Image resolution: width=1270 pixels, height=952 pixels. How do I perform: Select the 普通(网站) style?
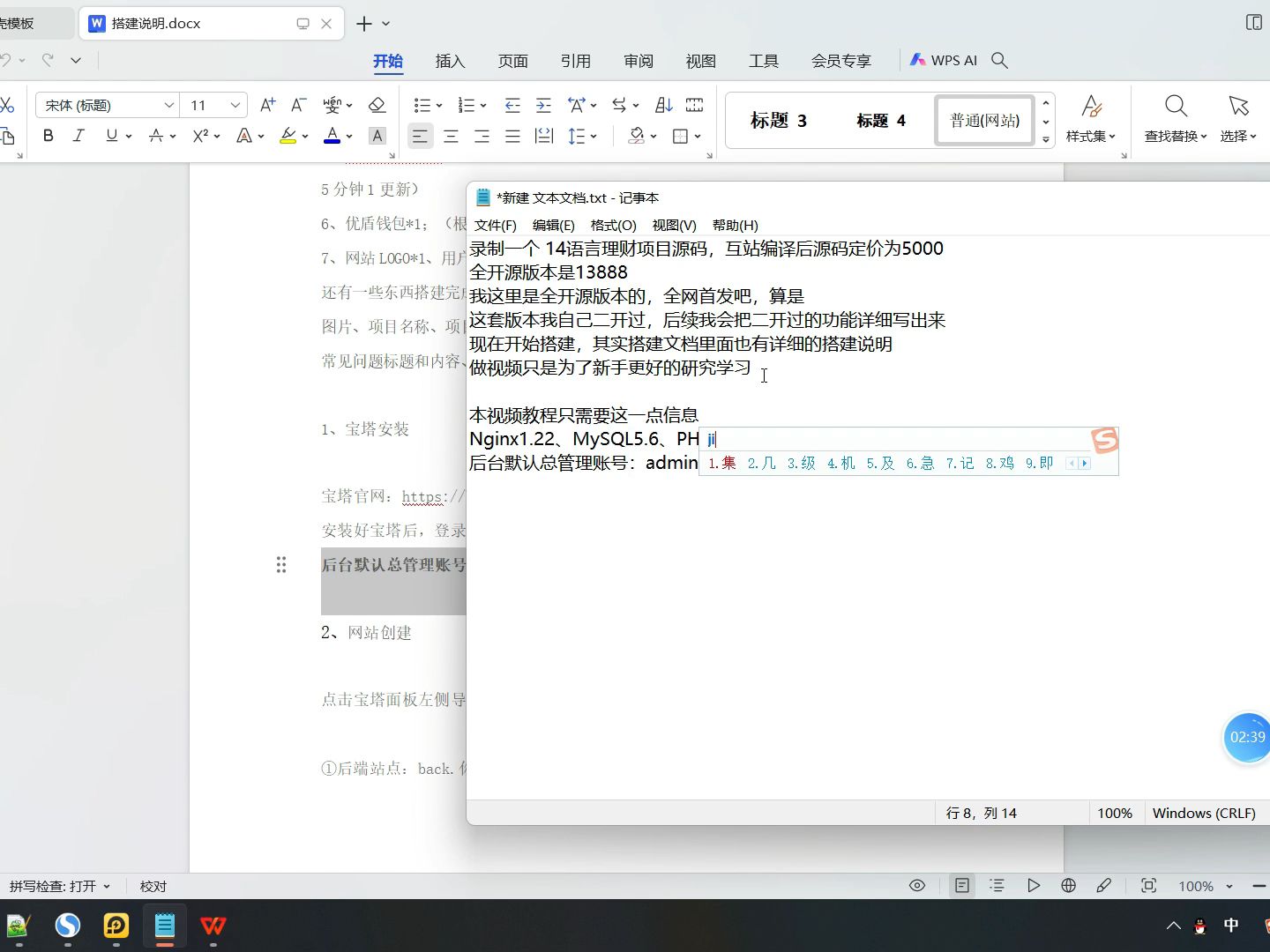tap(984, 121)
